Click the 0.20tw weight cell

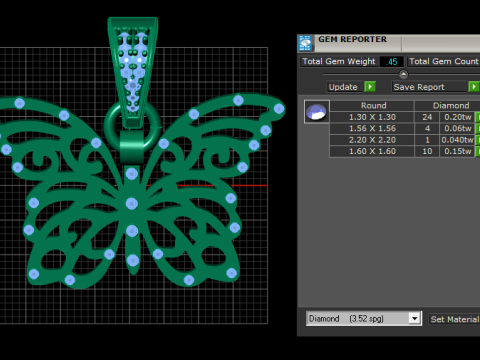coord(458,117)
